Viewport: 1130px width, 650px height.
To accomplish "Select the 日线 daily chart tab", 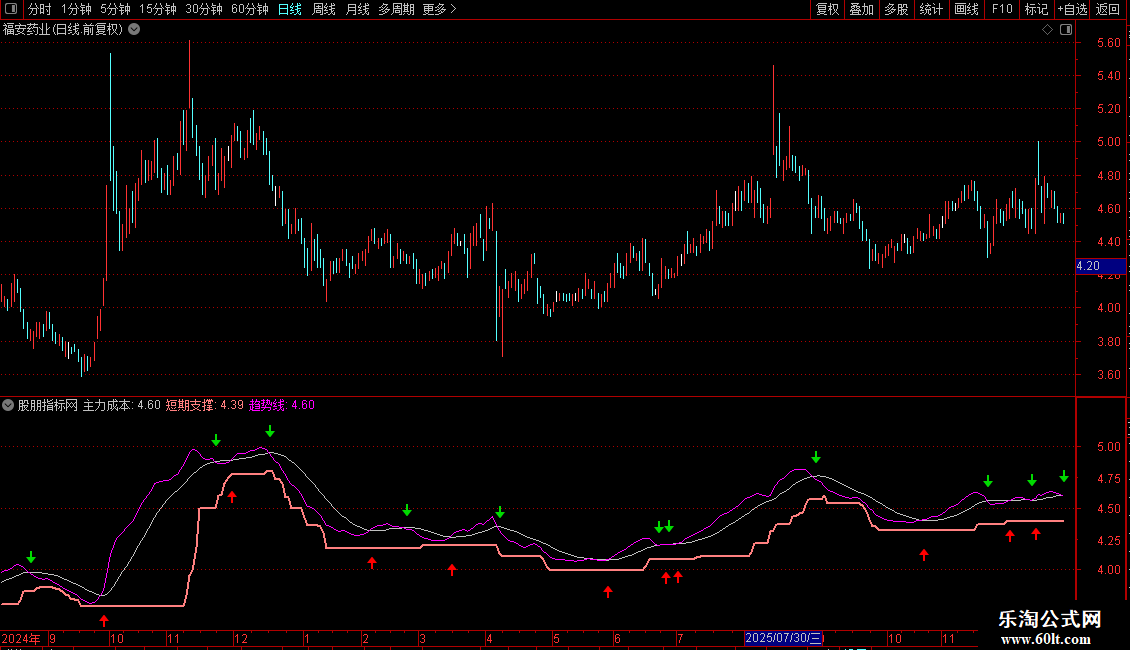I will (290, 9).
